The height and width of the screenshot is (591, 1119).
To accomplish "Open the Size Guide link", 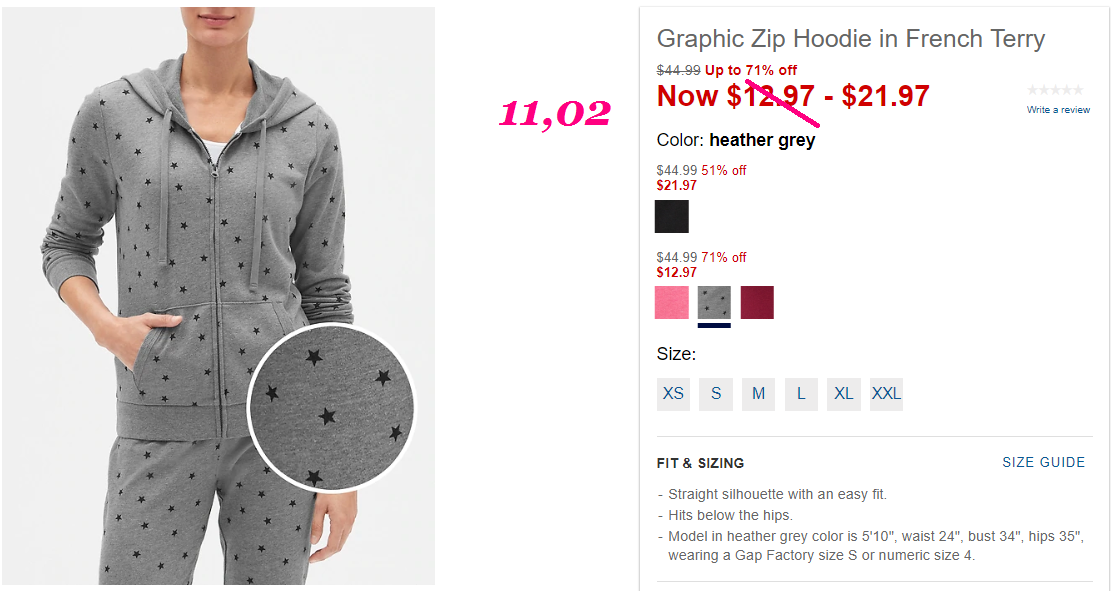I will tap(1043, 463).
